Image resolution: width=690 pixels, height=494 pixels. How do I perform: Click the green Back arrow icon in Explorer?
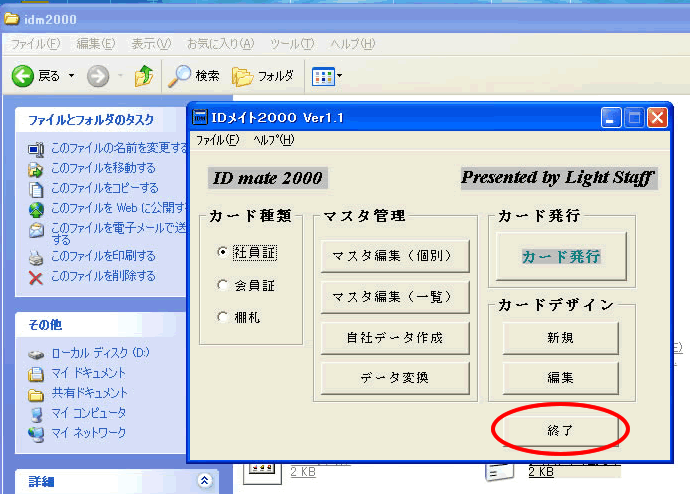[22, 76]
